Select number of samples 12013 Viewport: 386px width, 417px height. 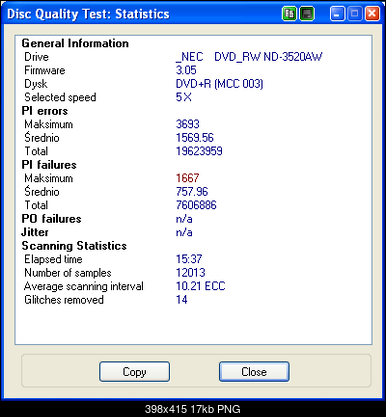click(191, 273)
